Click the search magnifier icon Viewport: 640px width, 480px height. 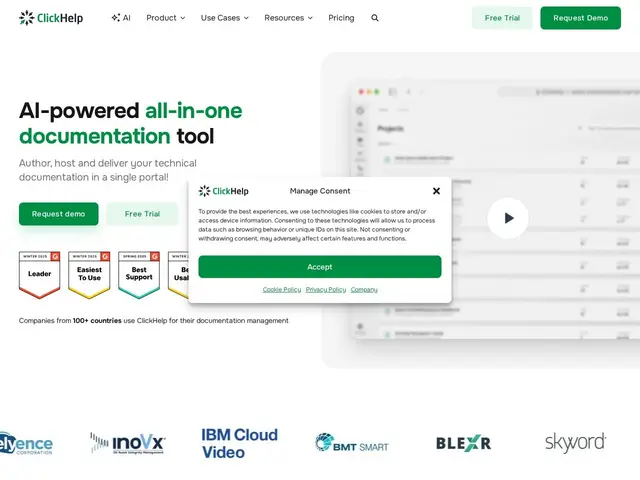click(x=375, y=18)
